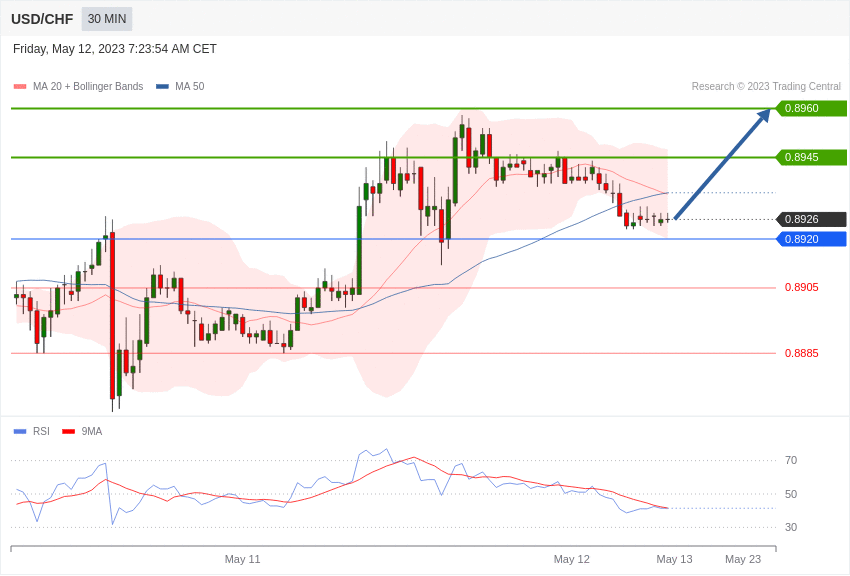Viewport: 850px width, 576px height.
Task: Click the 9MA legend label
Action: (92, 432)
